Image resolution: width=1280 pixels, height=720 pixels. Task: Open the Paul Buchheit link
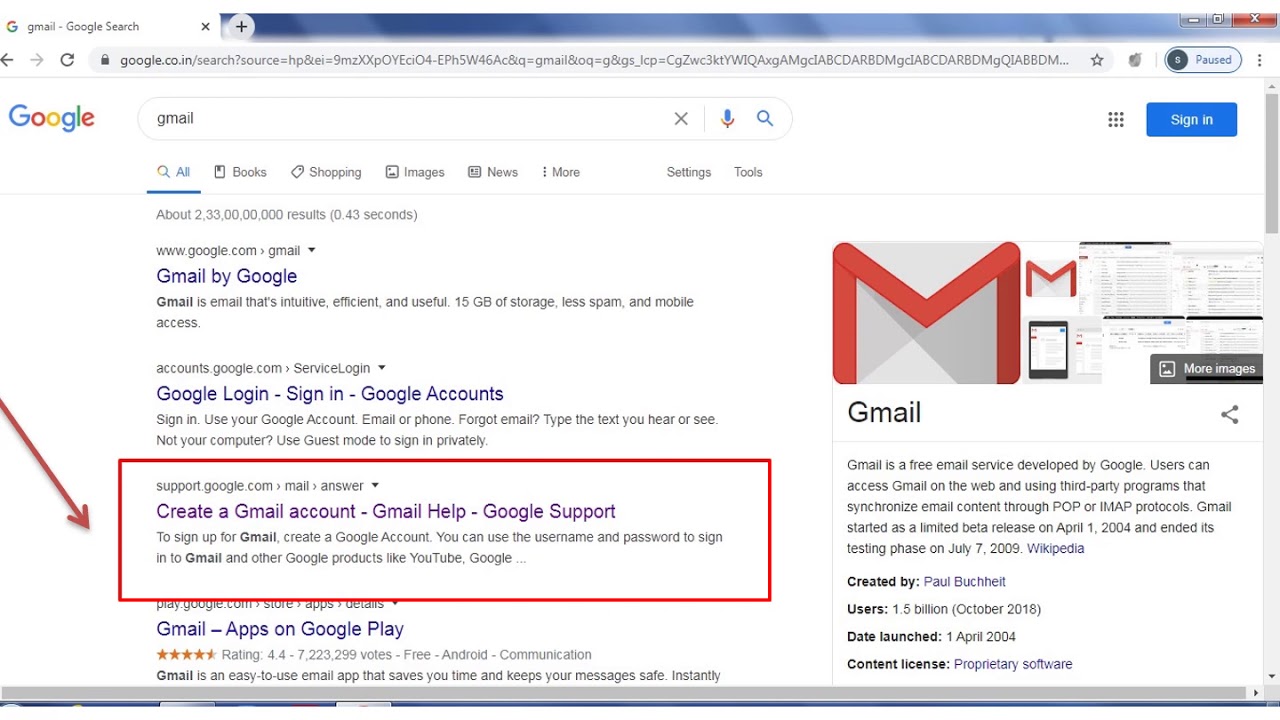[965, 581]
